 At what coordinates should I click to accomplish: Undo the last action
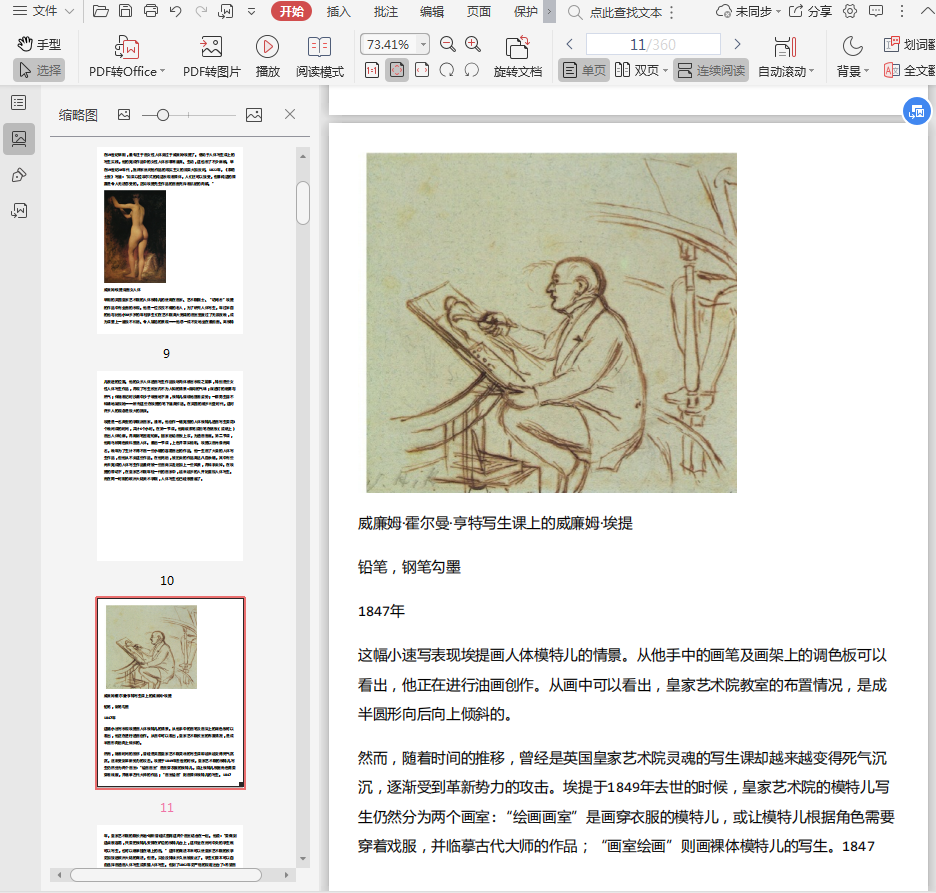tap(176, 11)
